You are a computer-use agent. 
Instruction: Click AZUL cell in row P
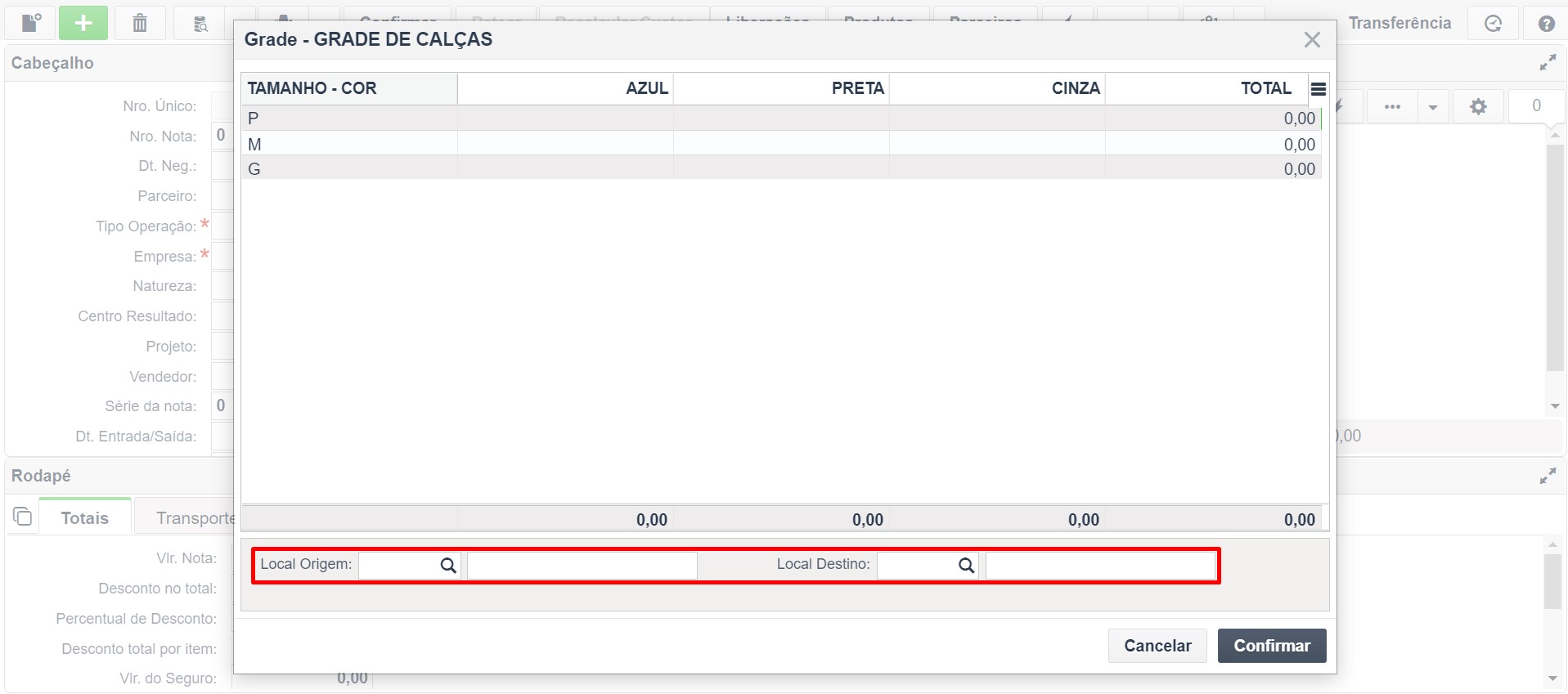565,119
